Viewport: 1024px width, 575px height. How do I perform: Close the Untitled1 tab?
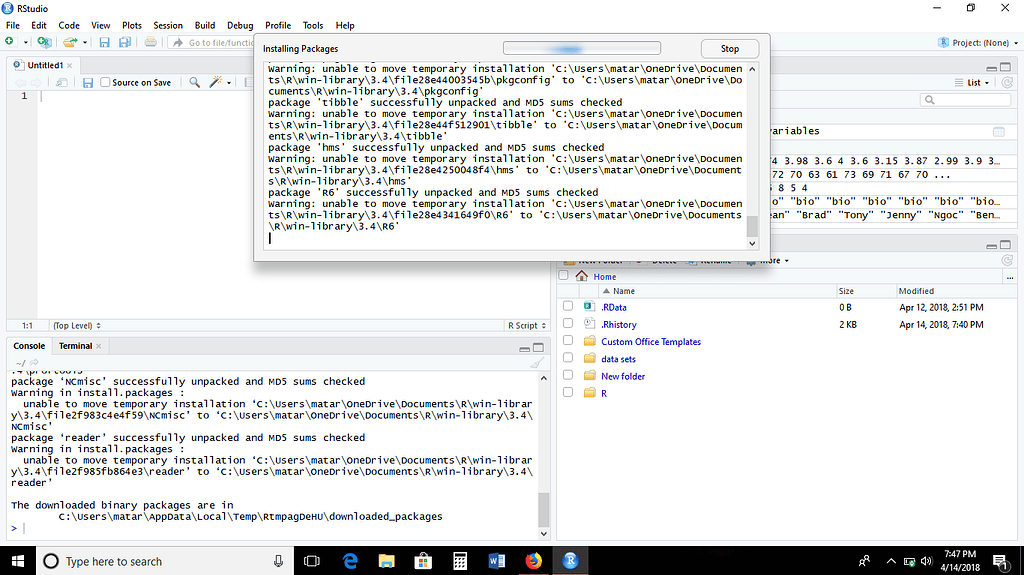coord(69,65)
